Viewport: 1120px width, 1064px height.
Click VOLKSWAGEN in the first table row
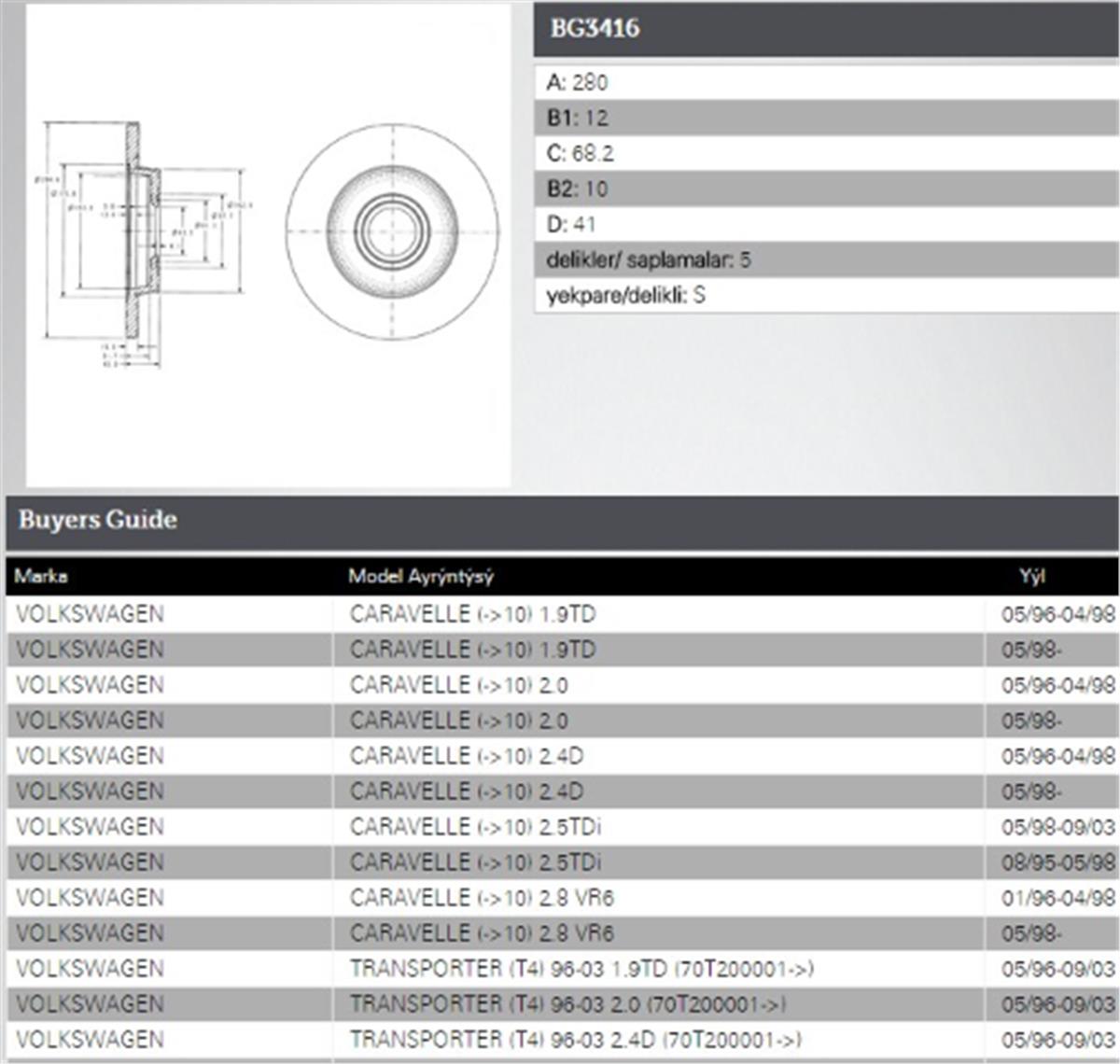pos(90,614)
